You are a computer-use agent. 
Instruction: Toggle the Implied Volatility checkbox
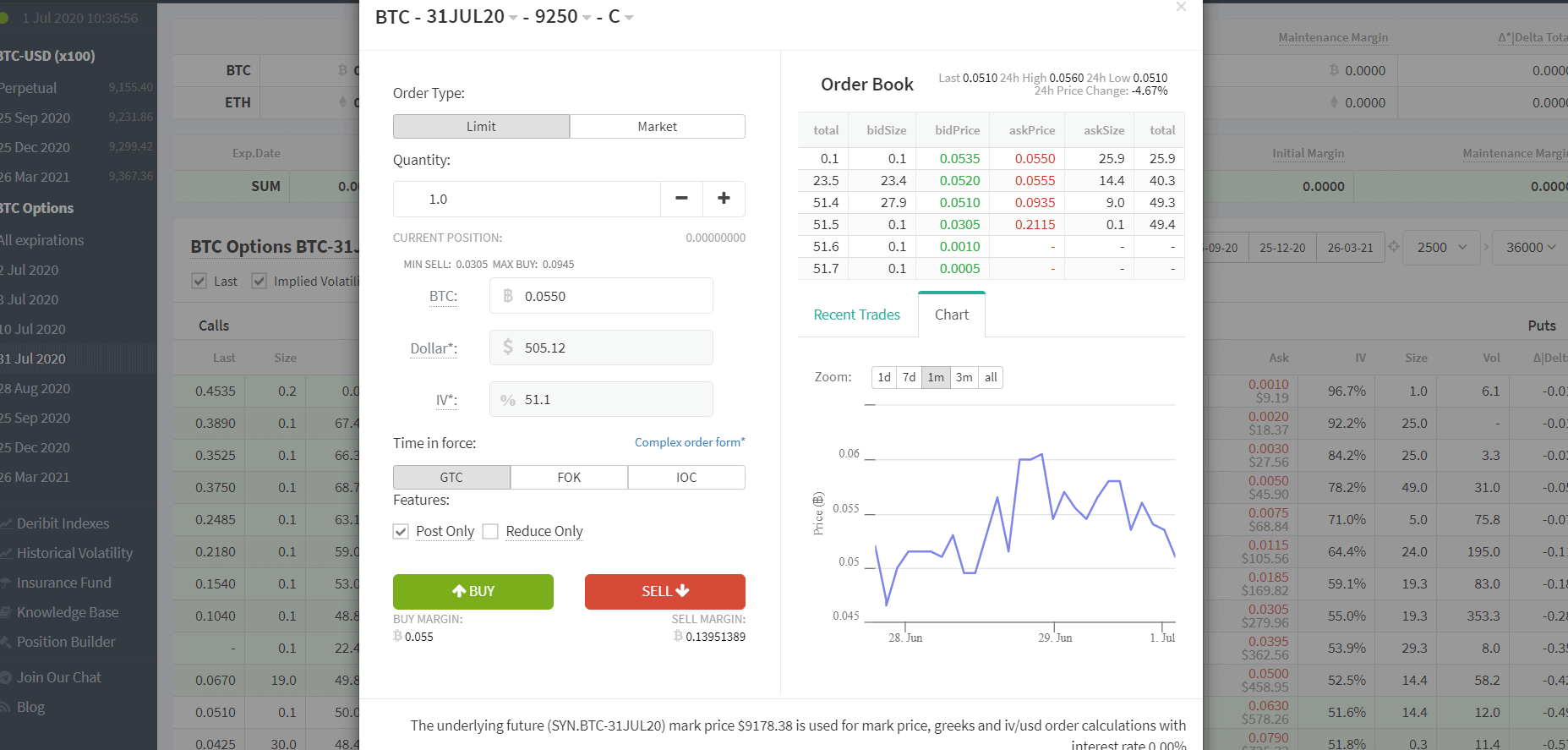[x=260, y=282]
